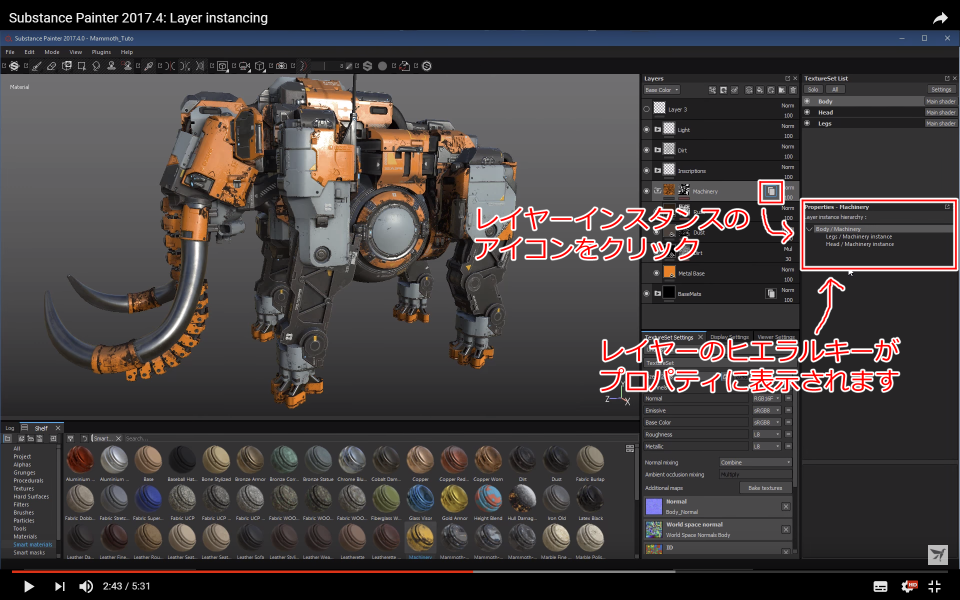Toggle YouTube subtitles button
This screenshot has width=960, height=600.
pyautogui.click(x=880, y=586)
